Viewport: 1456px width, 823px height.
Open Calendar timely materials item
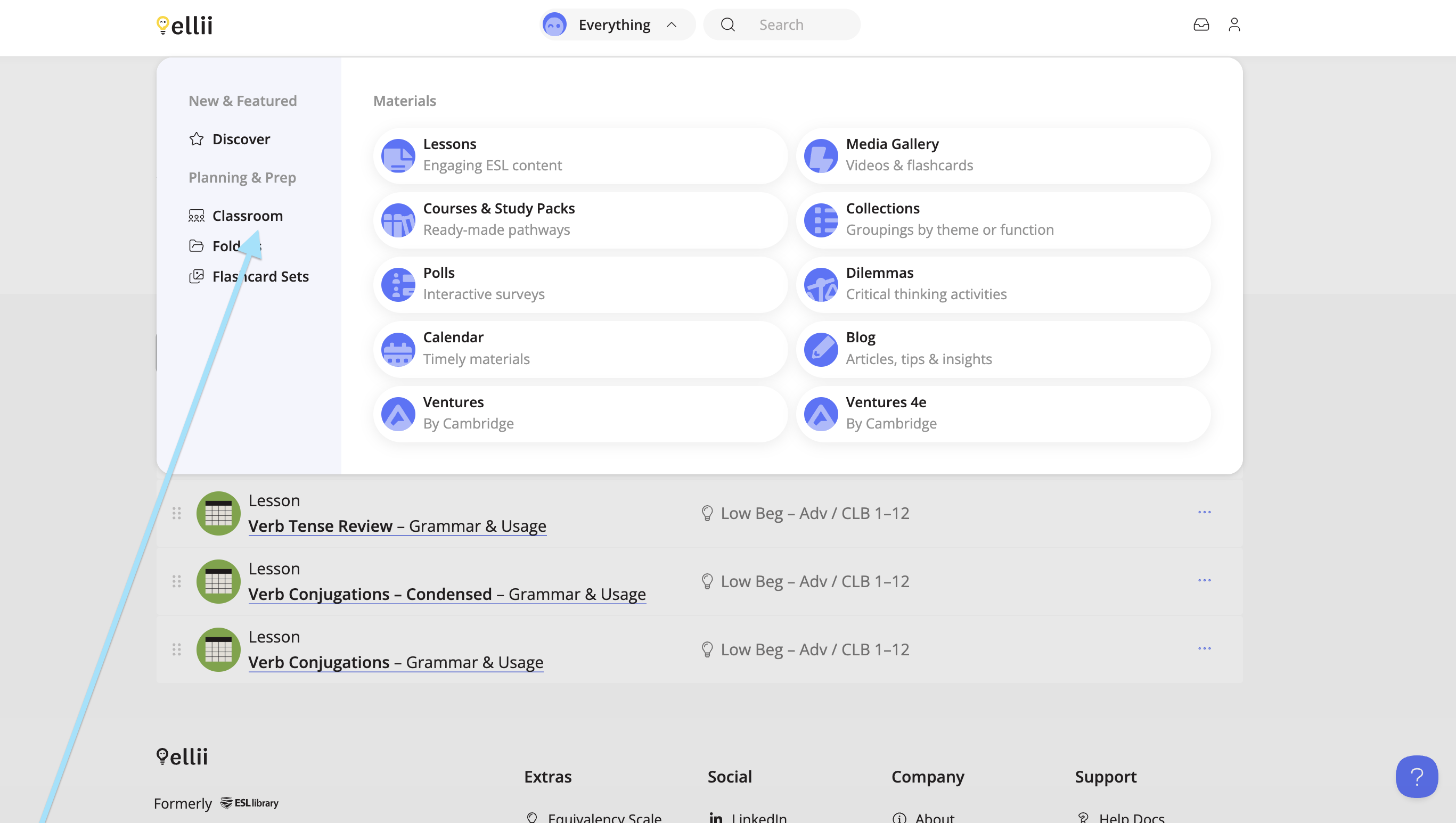580,349
